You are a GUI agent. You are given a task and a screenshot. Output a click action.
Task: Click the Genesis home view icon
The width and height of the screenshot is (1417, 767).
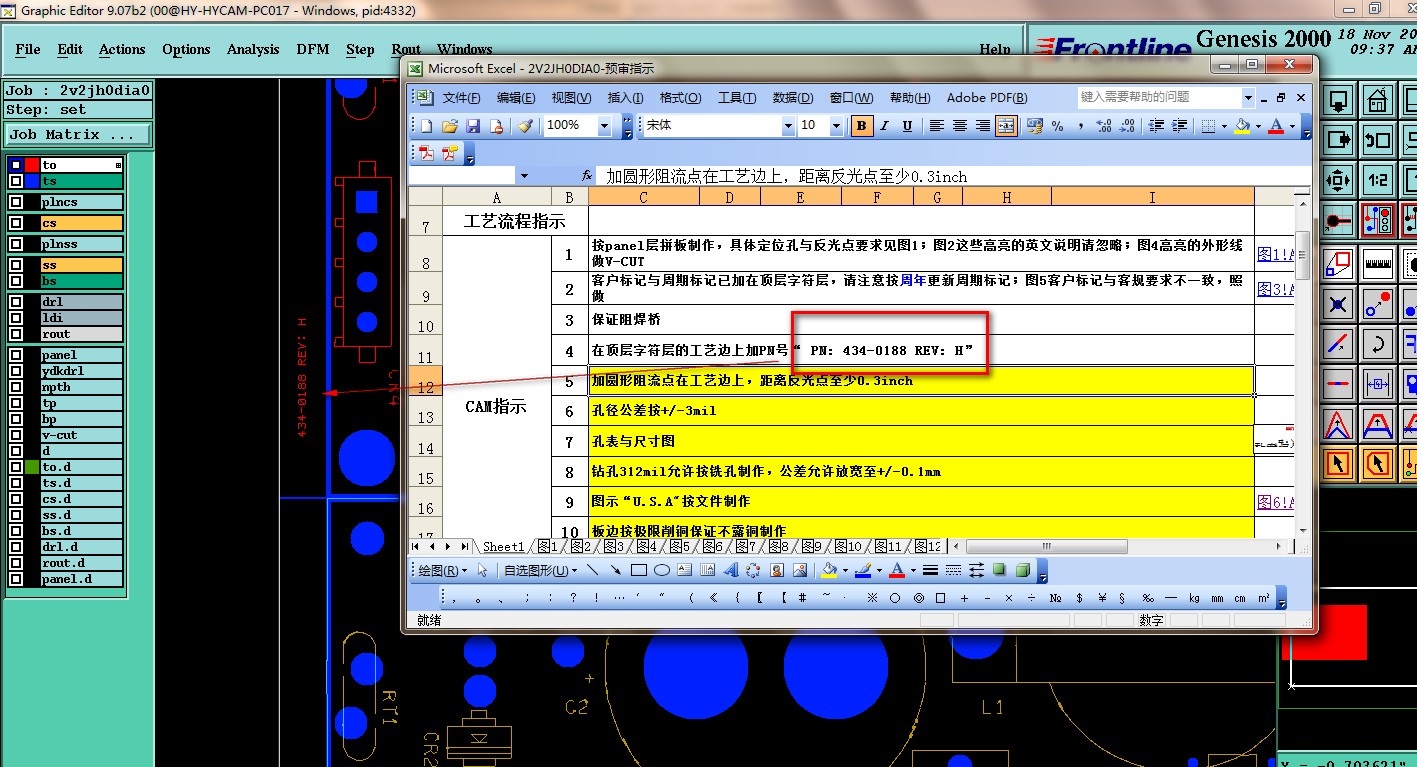1378,101
